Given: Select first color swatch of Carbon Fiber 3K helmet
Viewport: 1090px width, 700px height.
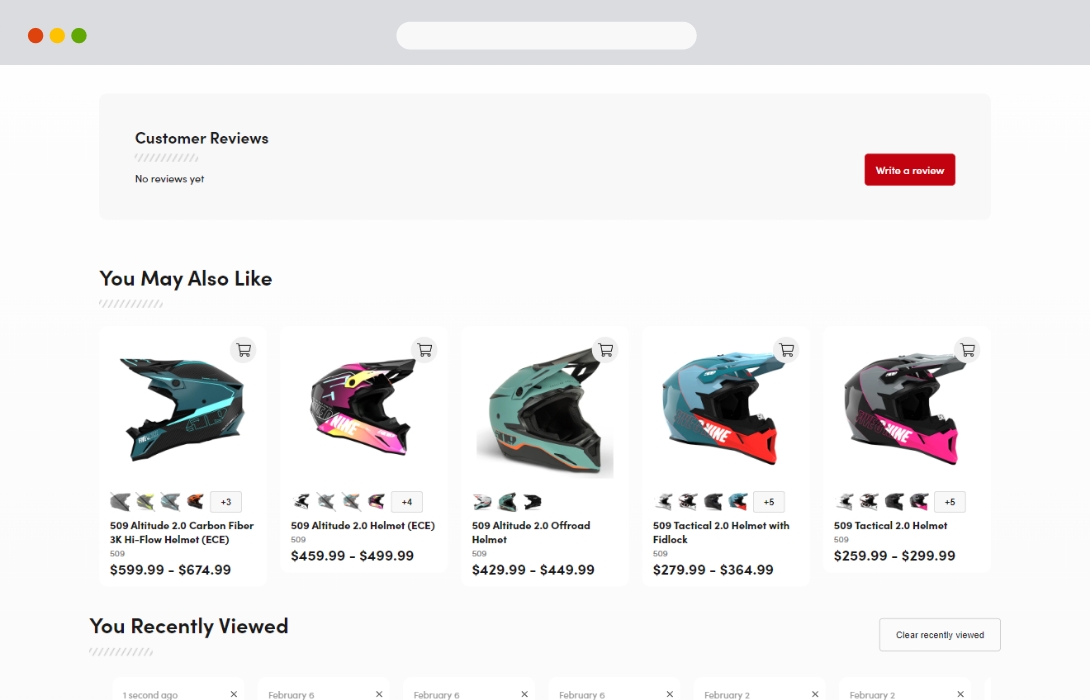Looking at the screenshot, I should (120, 501).
